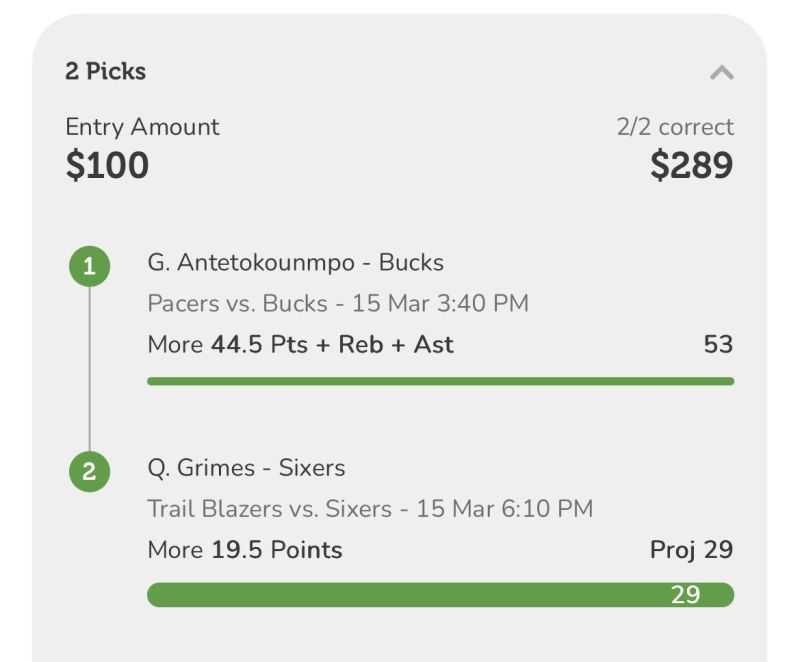Image resolution: width=800 pixels, height=662 pixels.
Task: Collapse the 2 Picks card chevron
Action: (721, 72)
